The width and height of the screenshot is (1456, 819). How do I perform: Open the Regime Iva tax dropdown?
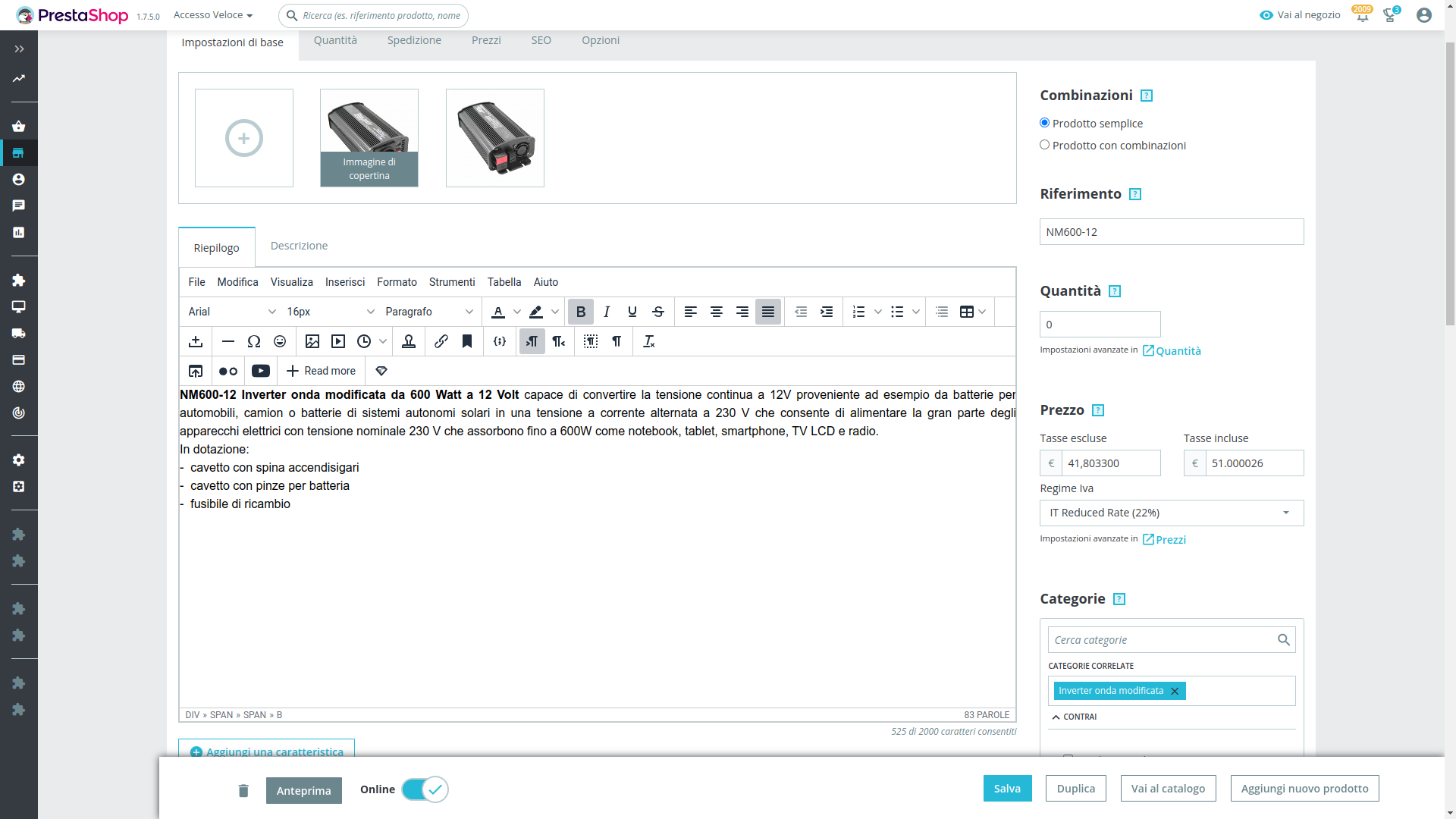point(1171,513)
